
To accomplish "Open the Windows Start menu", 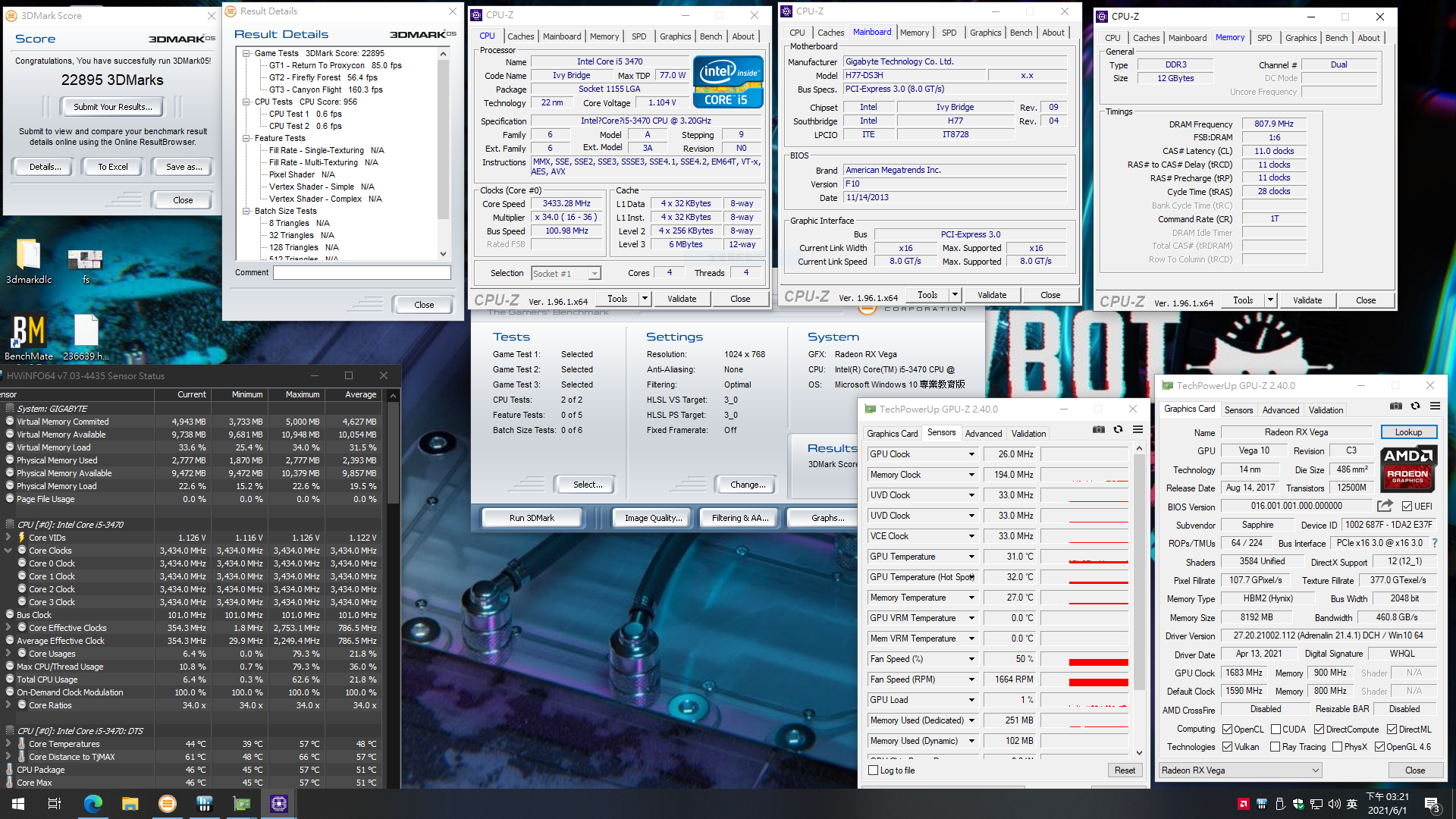I will click(x=18, y=804).
